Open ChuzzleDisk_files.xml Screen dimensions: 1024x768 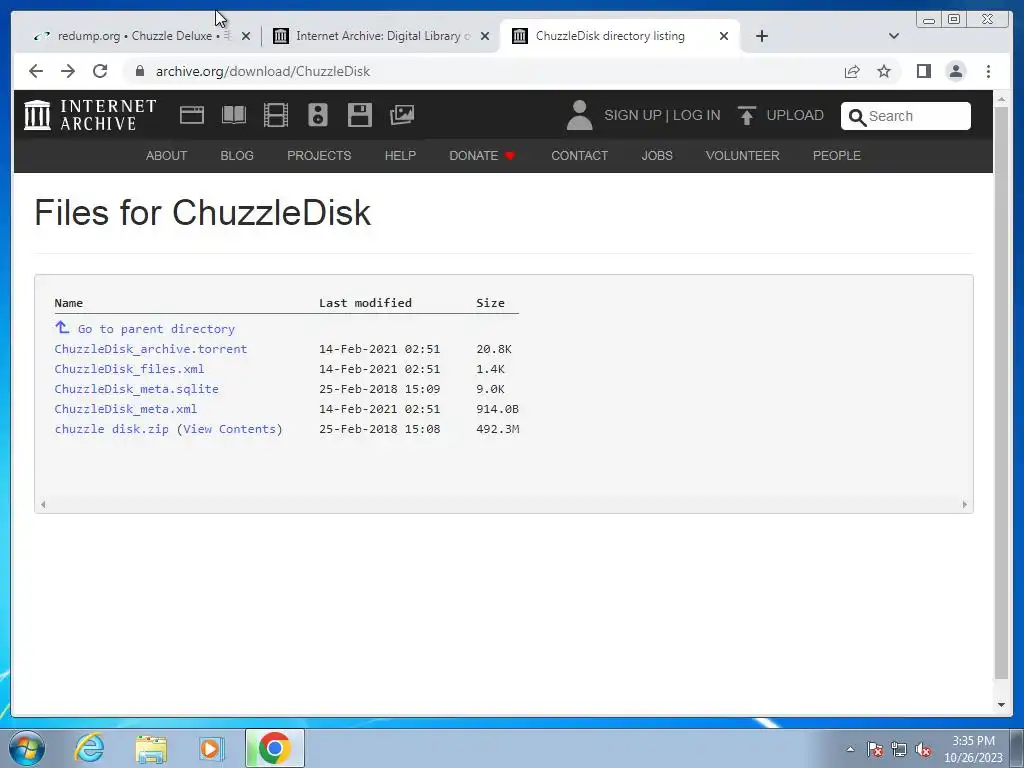click(129, 369)
